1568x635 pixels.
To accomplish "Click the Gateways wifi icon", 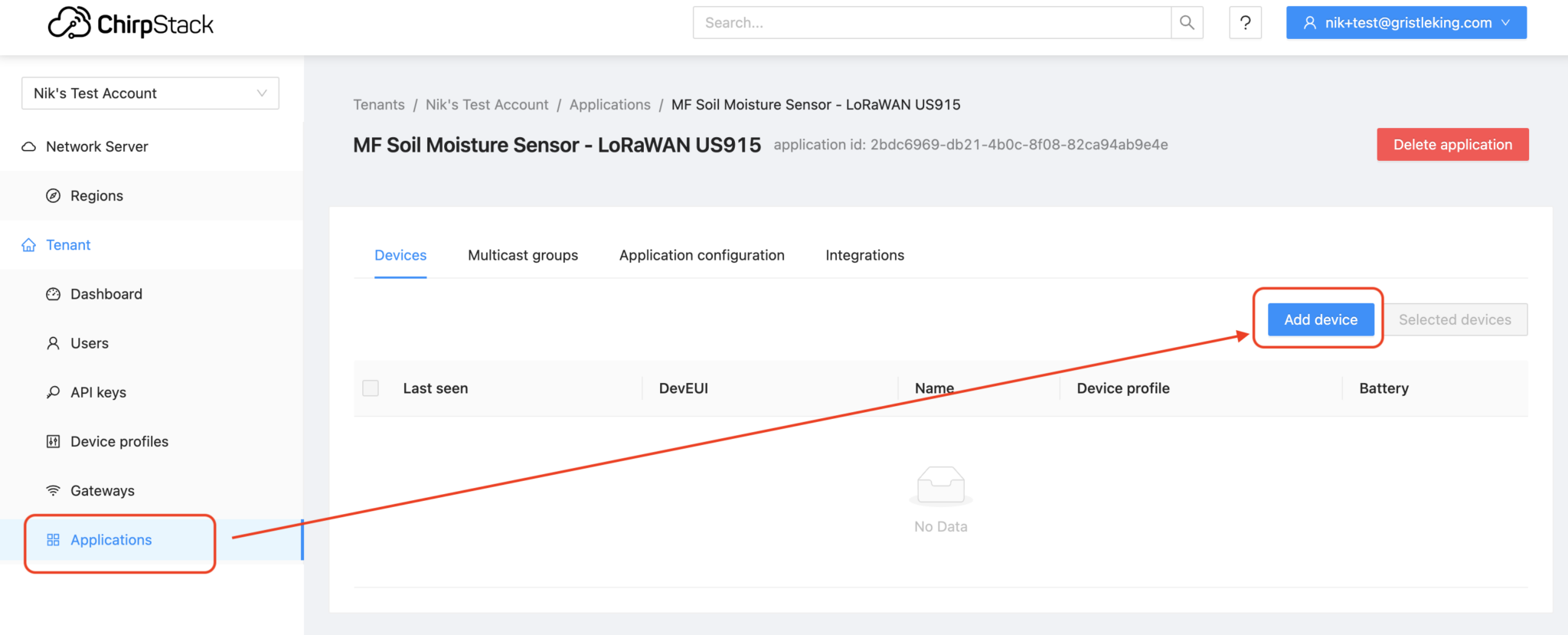I will pos(53,490).
